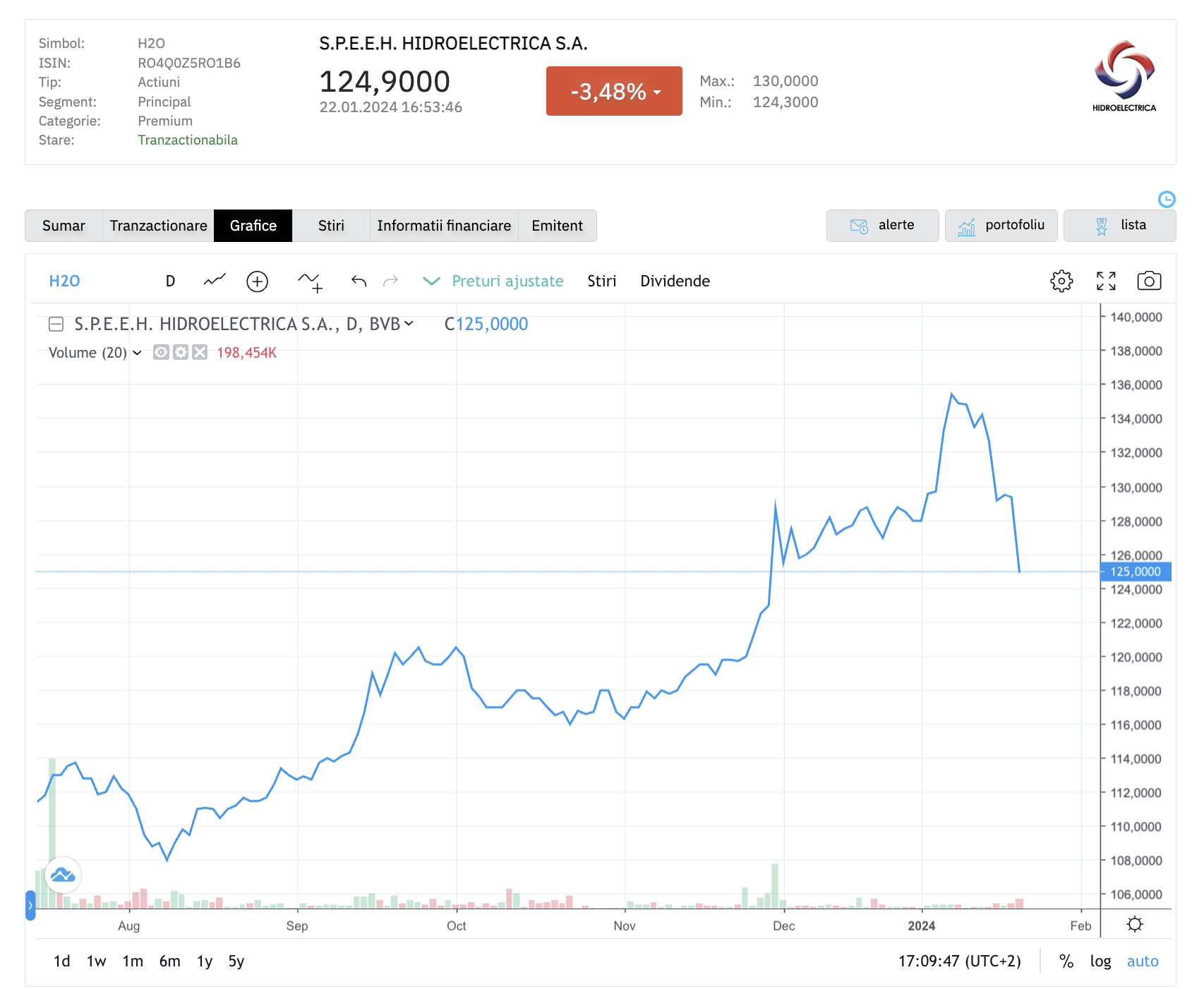Screen dimensions: 1204x989
Task: Click the alerte envelope icon
Action: pos(859,226)
